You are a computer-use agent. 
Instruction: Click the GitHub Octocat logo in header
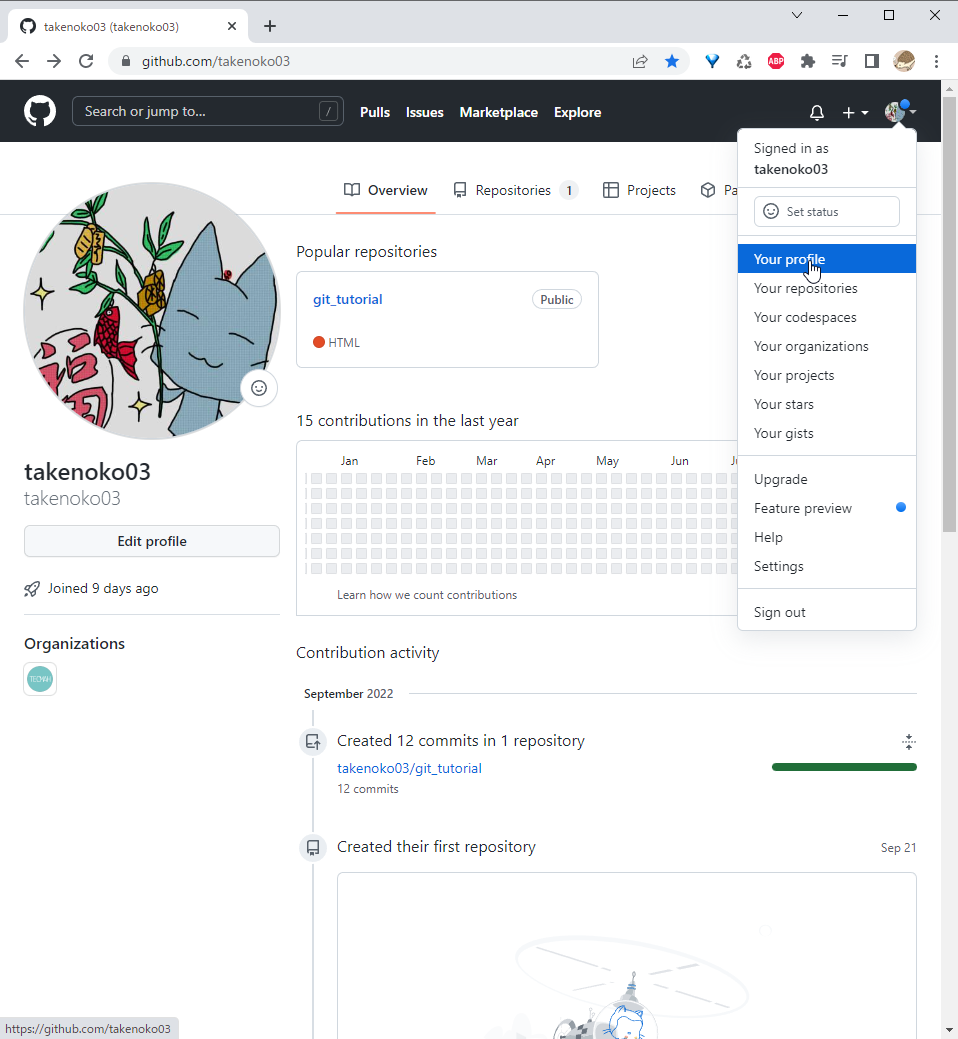(40, 111)
